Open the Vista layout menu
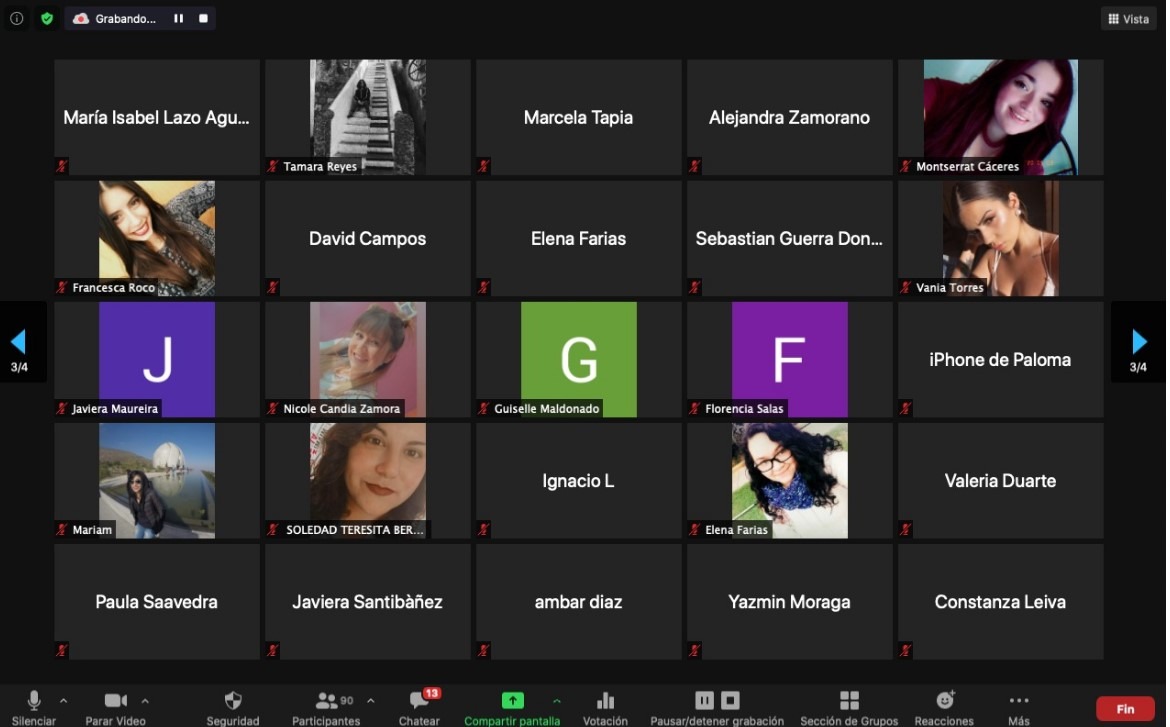The width and height of the screenshot is (1170, 727). (1128, 18)
